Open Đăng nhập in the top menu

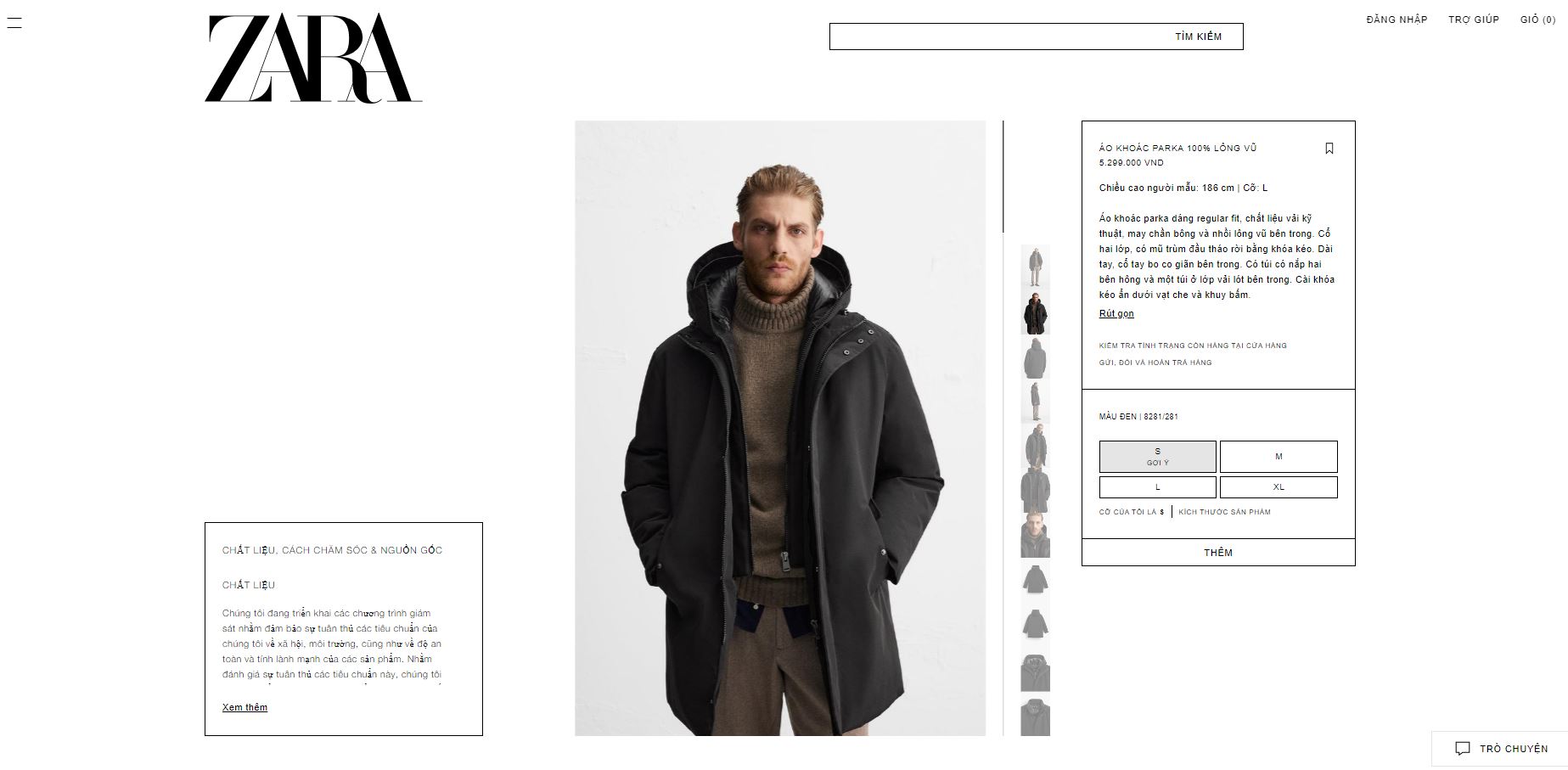(x=1397, y=20)
